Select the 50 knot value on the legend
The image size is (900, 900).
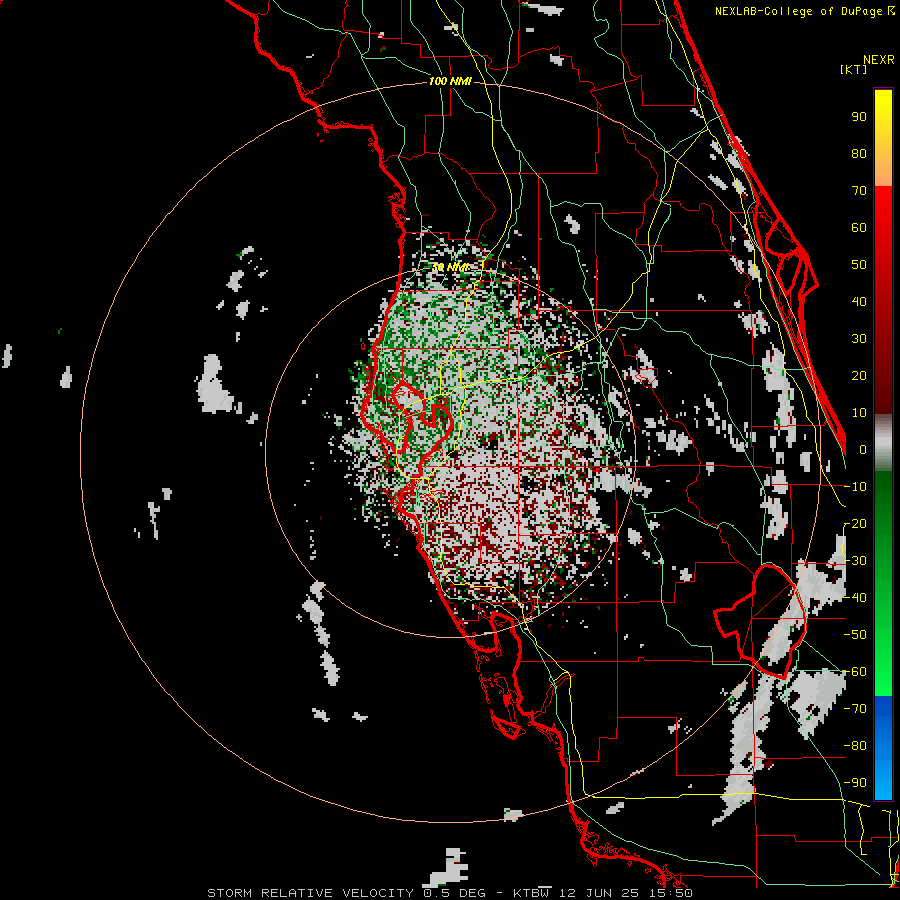(859, 265)
